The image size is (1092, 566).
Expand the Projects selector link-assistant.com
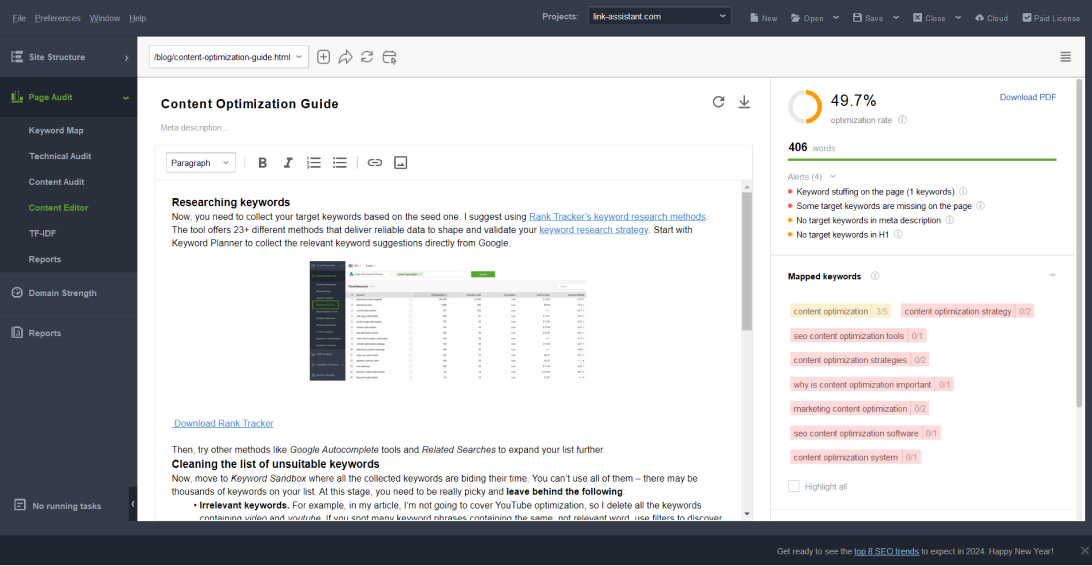(x=659, y=17)
